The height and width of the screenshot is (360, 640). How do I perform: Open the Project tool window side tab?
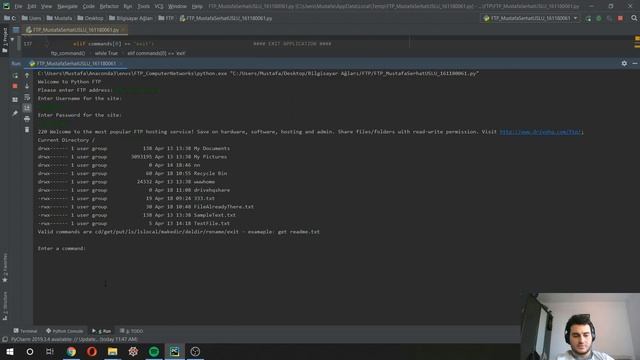[5, 40]
